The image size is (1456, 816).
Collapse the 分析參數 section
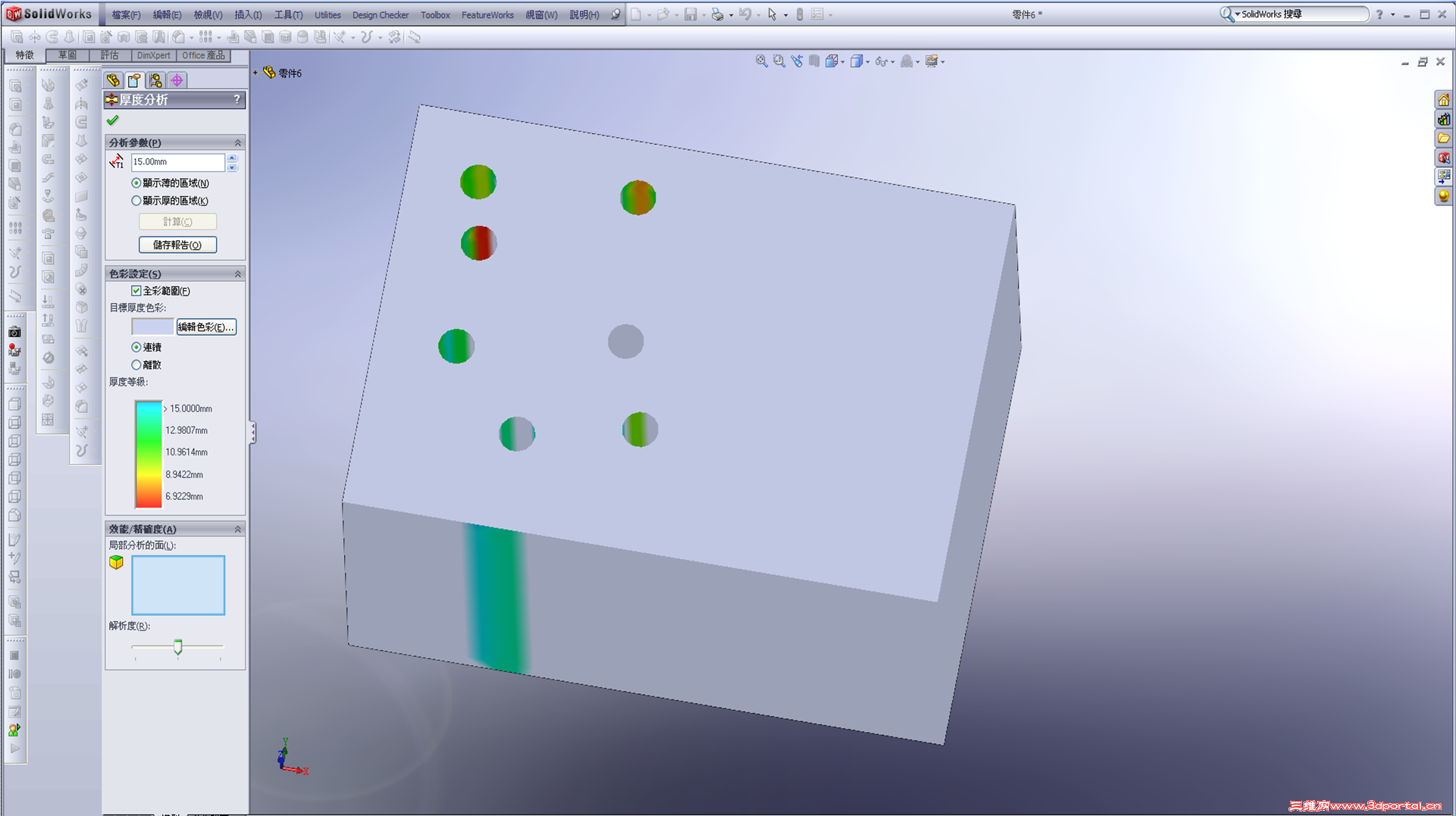(237, 142)
